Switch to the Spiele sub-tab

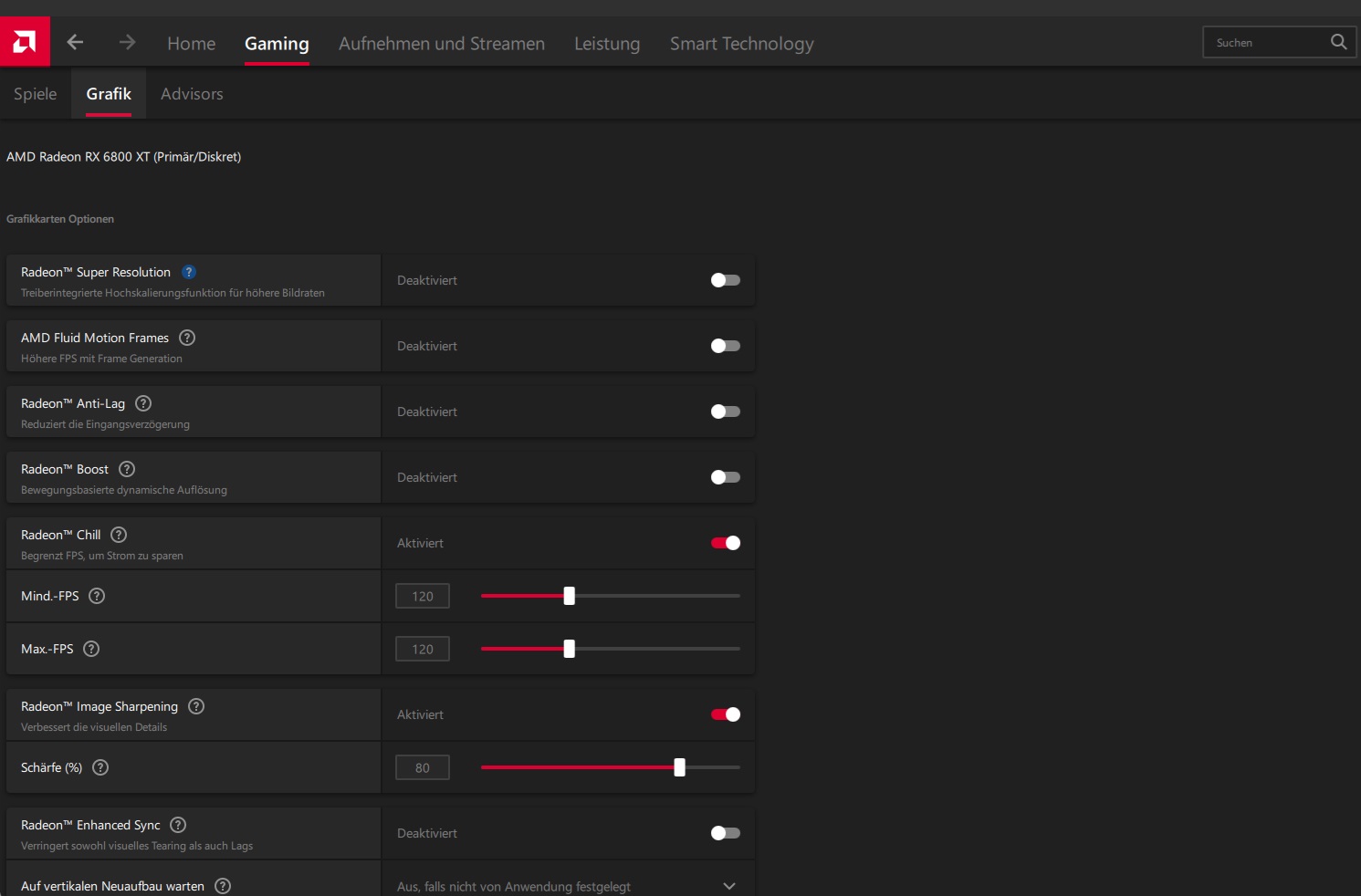[x=36, y=94]
